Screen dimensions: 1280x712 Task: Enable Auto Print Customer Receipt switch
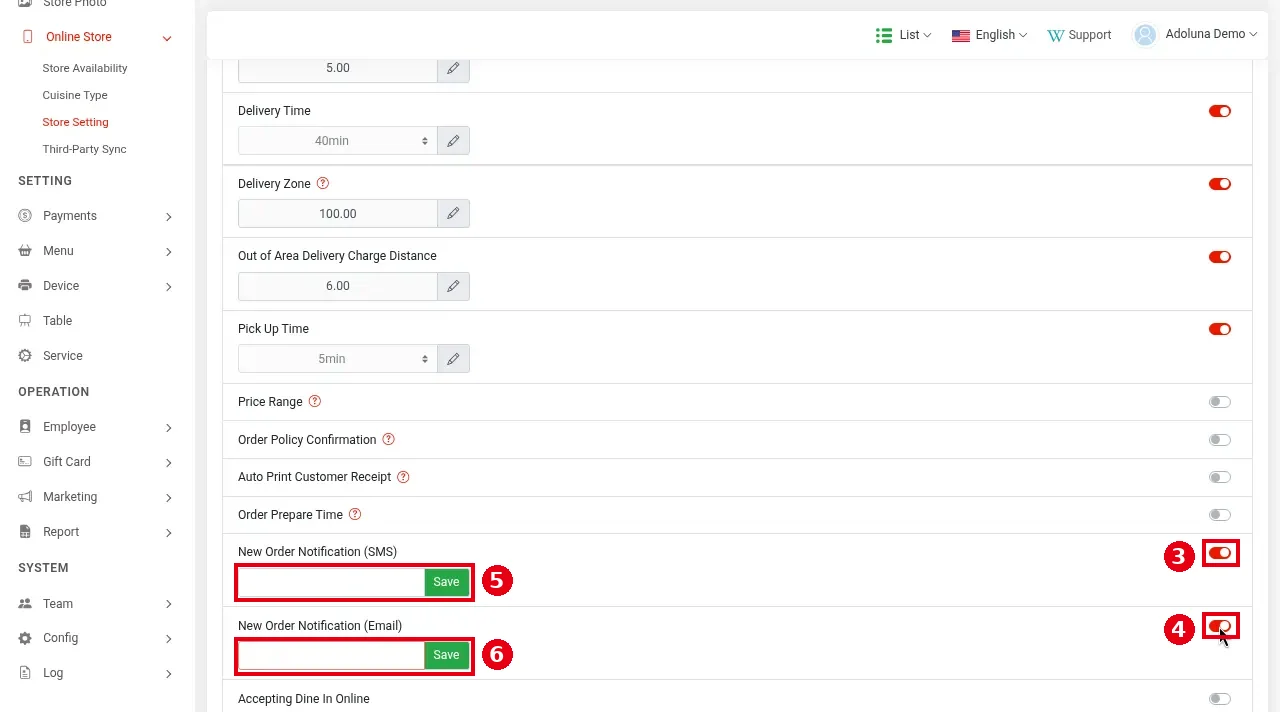(1220, 477)
